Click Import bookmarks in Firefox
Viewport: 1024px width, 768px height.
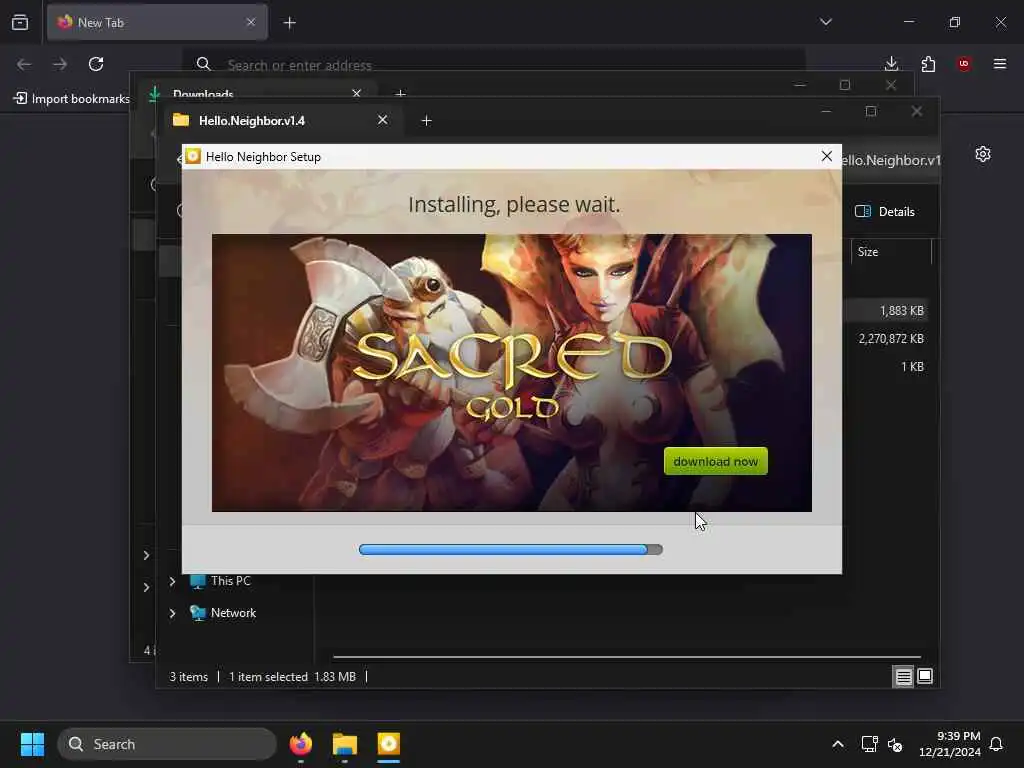[72, 99]
